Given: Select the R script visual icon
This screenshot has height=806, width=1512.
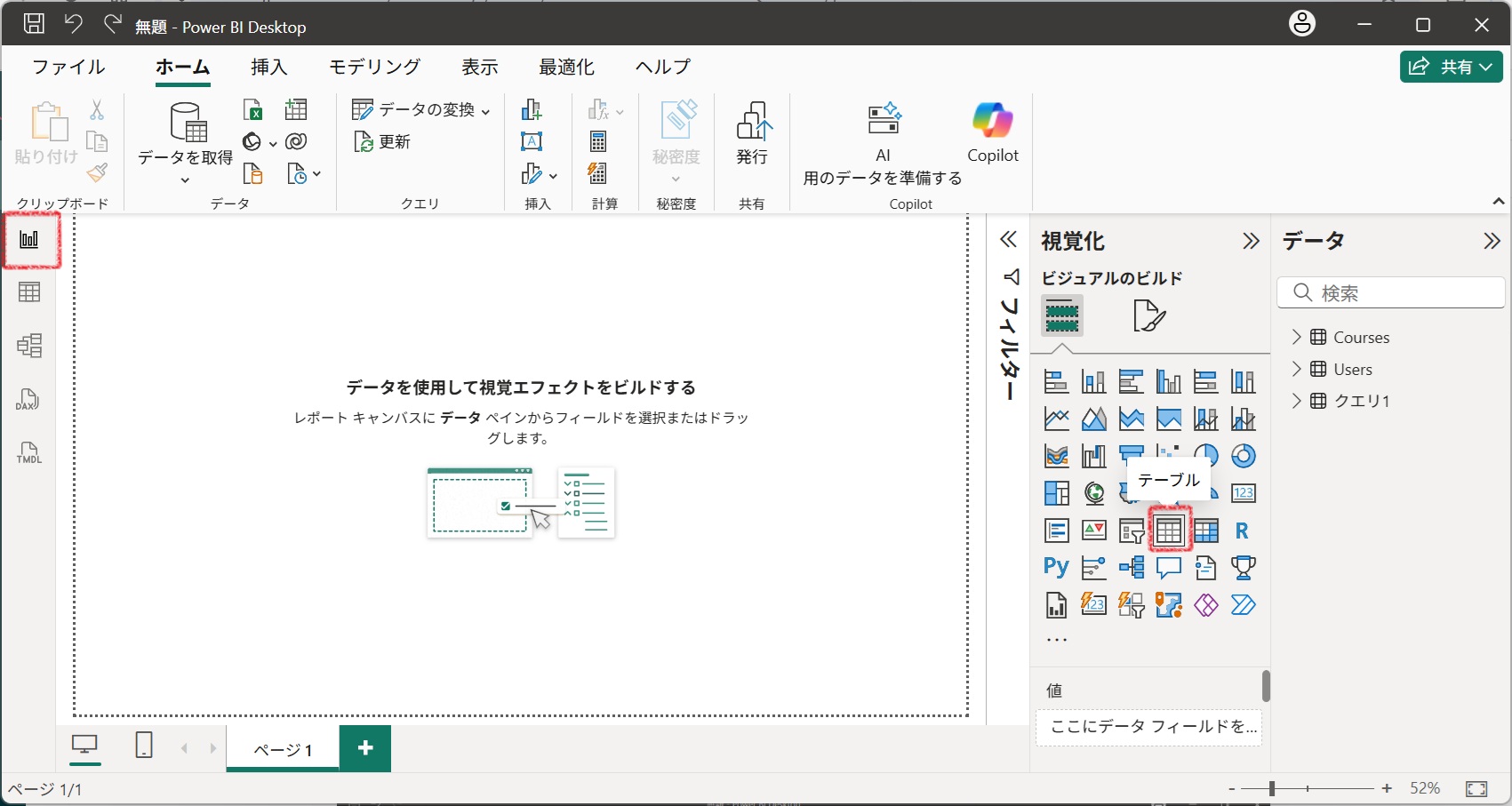Looking at the screenshot, I should click(x=1243, y=530).
